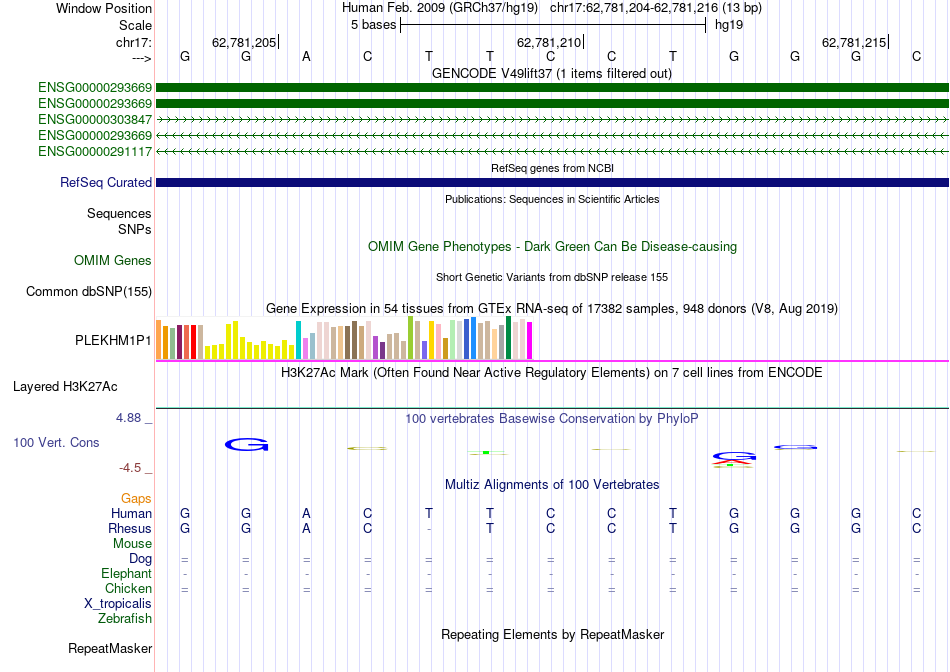The height and width of the screenshot is (672, 950).
Task: Click the chr17: ruler label
Action: [x=133, y=42]
